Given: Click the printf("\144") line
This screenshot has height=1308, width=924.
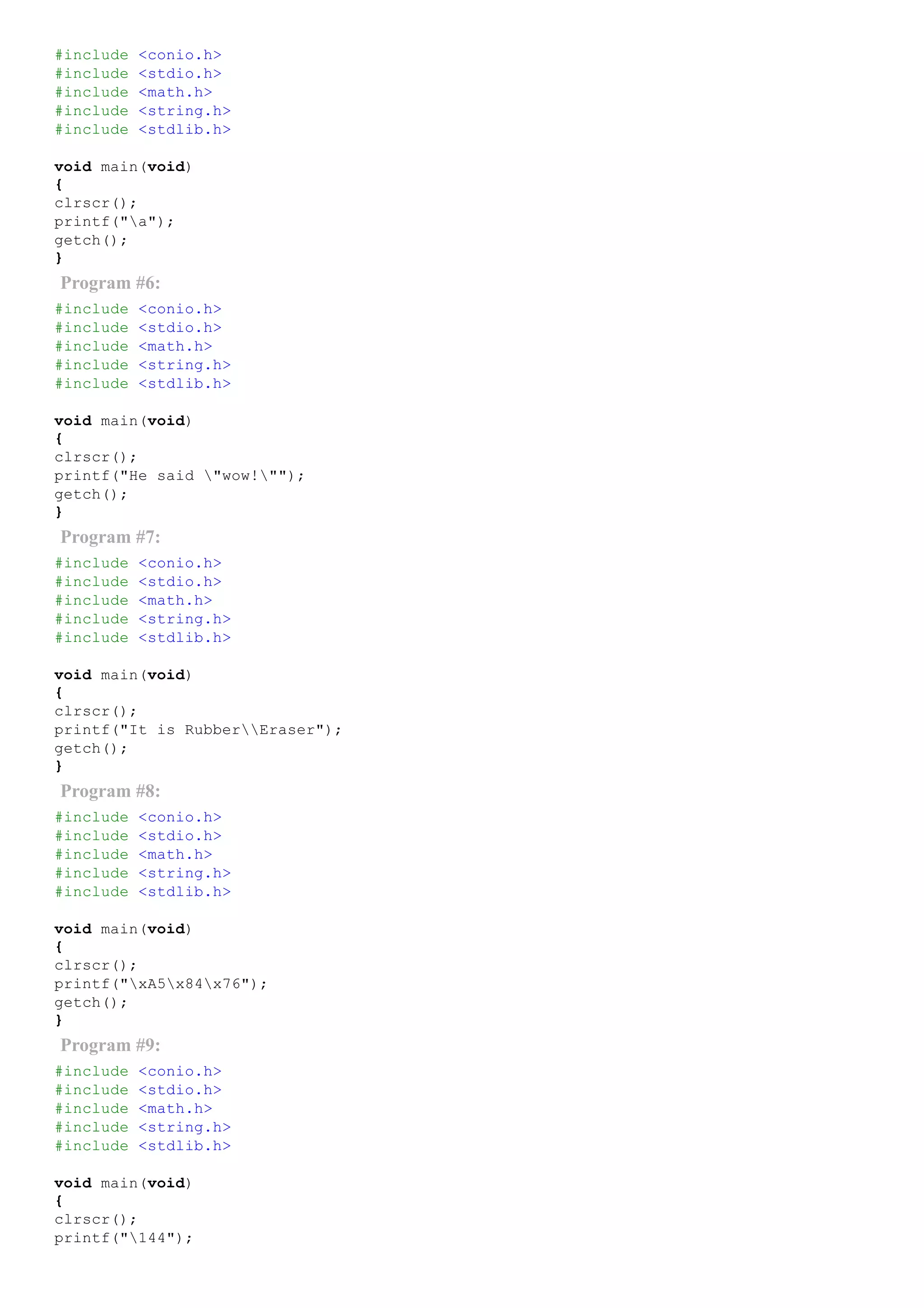Looking at the screenshot, I should [124, 1238].
